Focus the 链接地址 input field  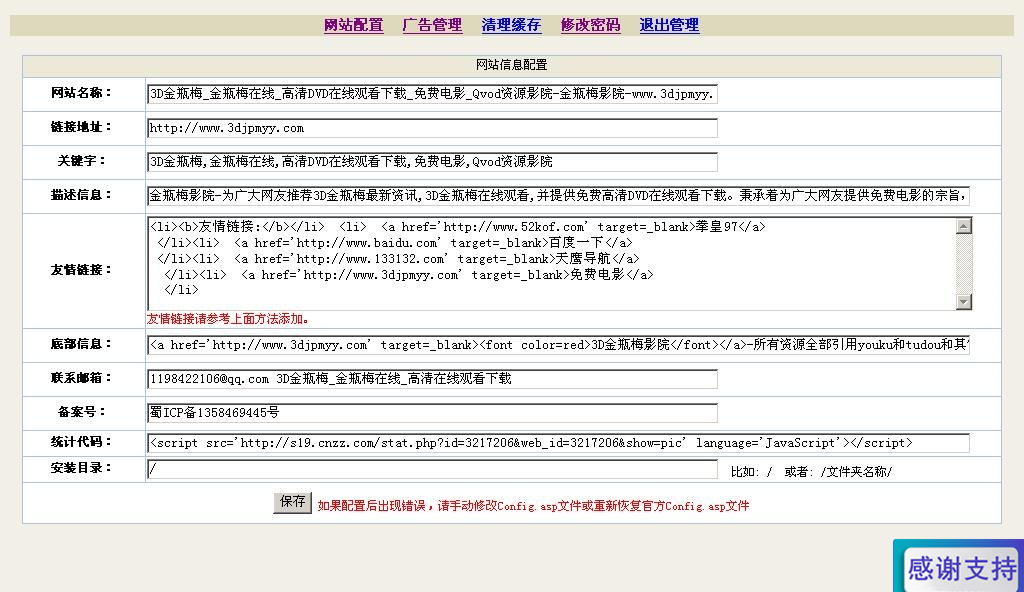coord(432,128)
